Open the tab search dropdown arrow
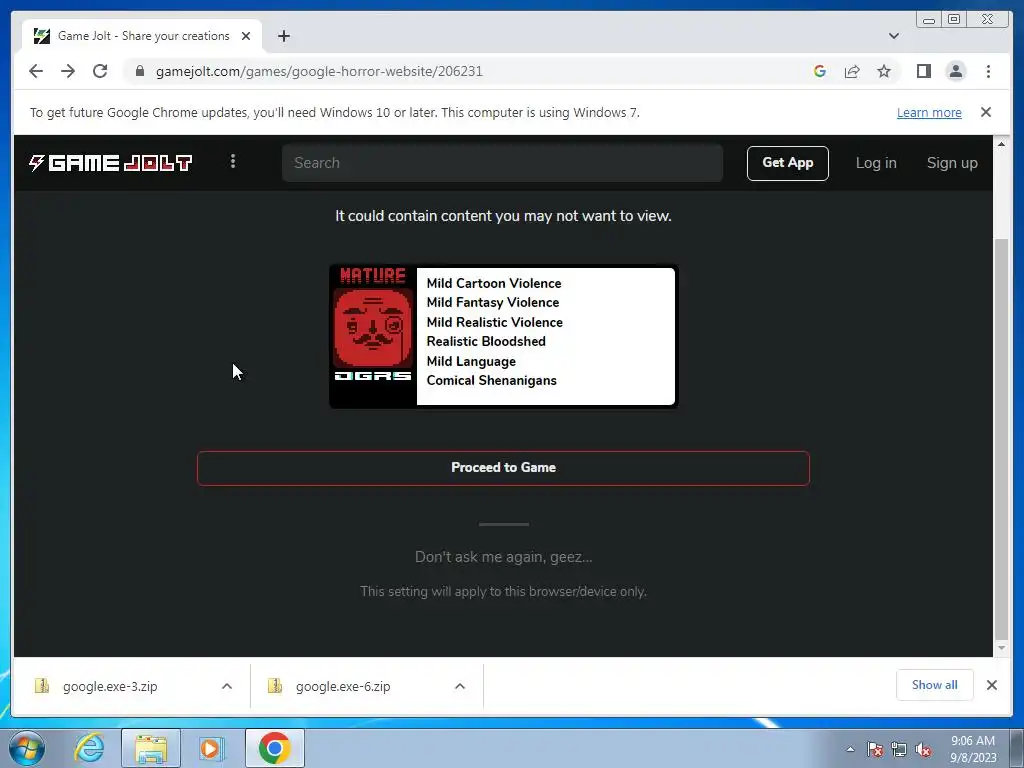Screen dimensions: 1024x768 pos(894,36)
